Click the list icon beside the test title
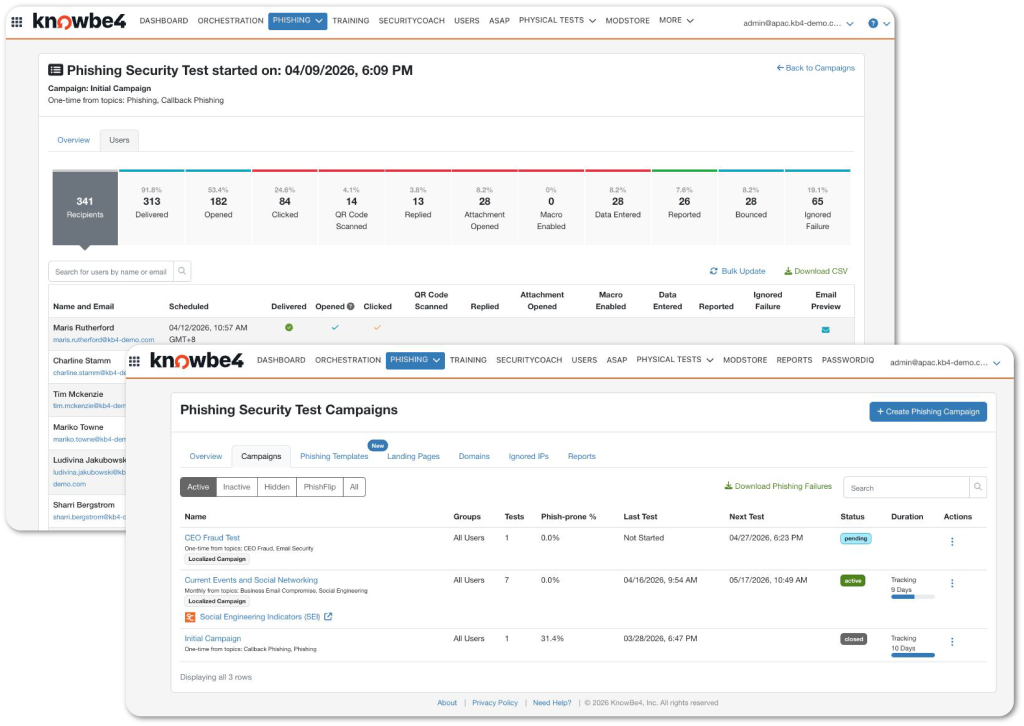Viewport: 1024px width, 726px height. click(x=56, y=70)
